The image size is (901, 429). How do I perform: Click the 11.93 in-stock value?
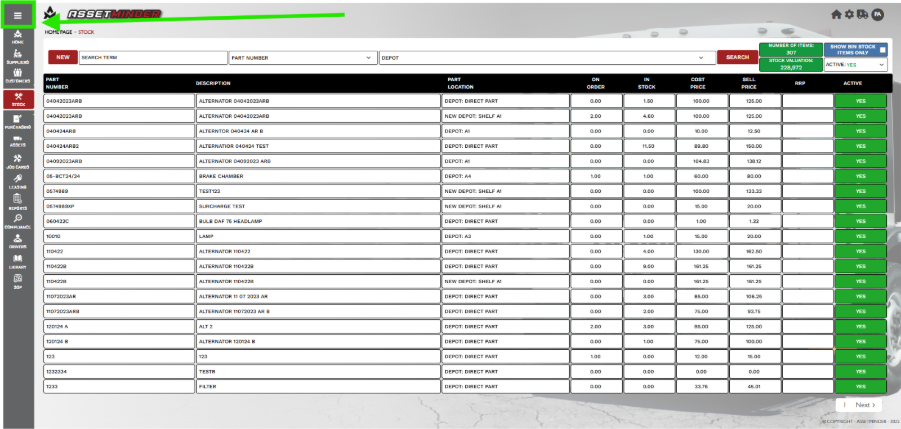click(x=649, y=146)
